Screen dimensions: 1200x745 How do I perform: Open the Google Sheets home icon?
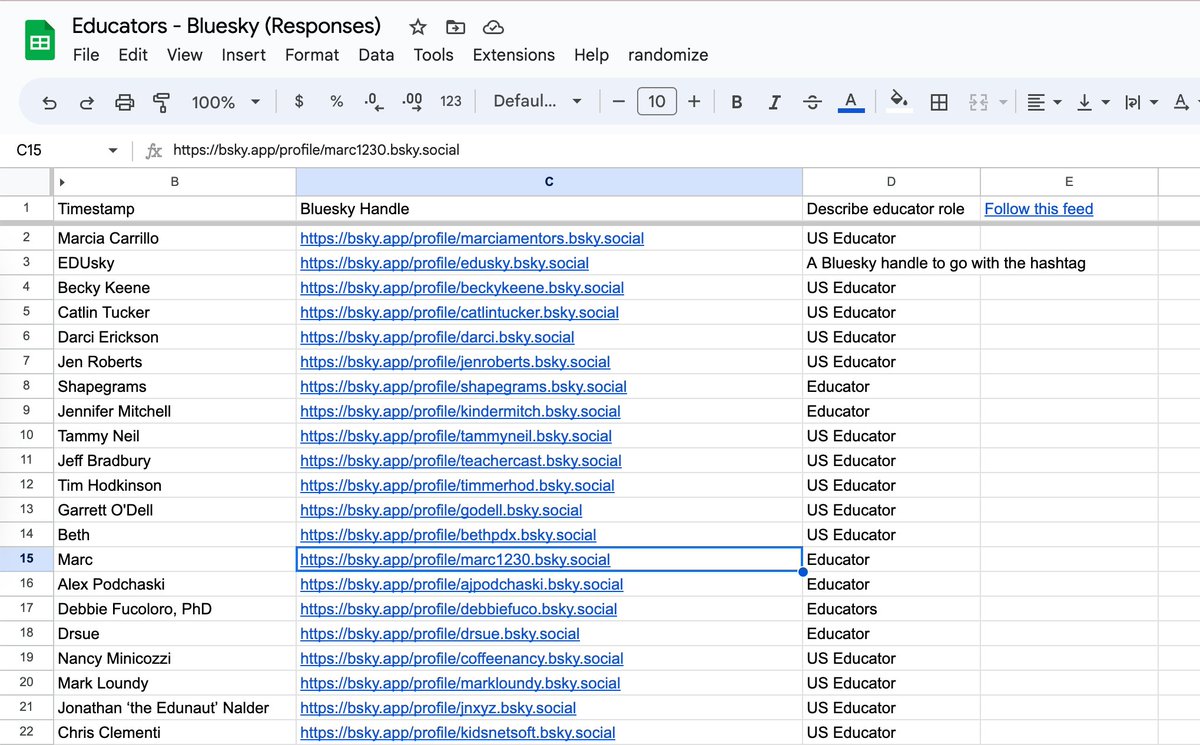[39, 42]
